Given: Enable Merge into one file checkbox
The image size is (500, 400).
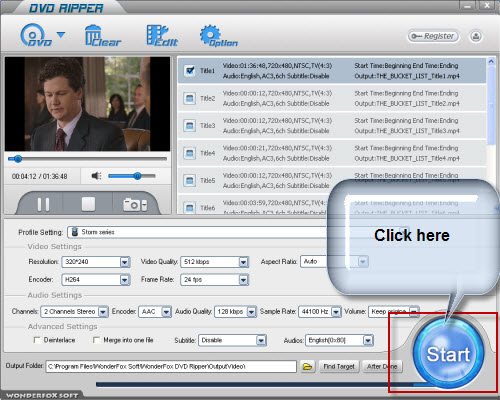Looking at the screenshot, I should (x=96, y=340).
